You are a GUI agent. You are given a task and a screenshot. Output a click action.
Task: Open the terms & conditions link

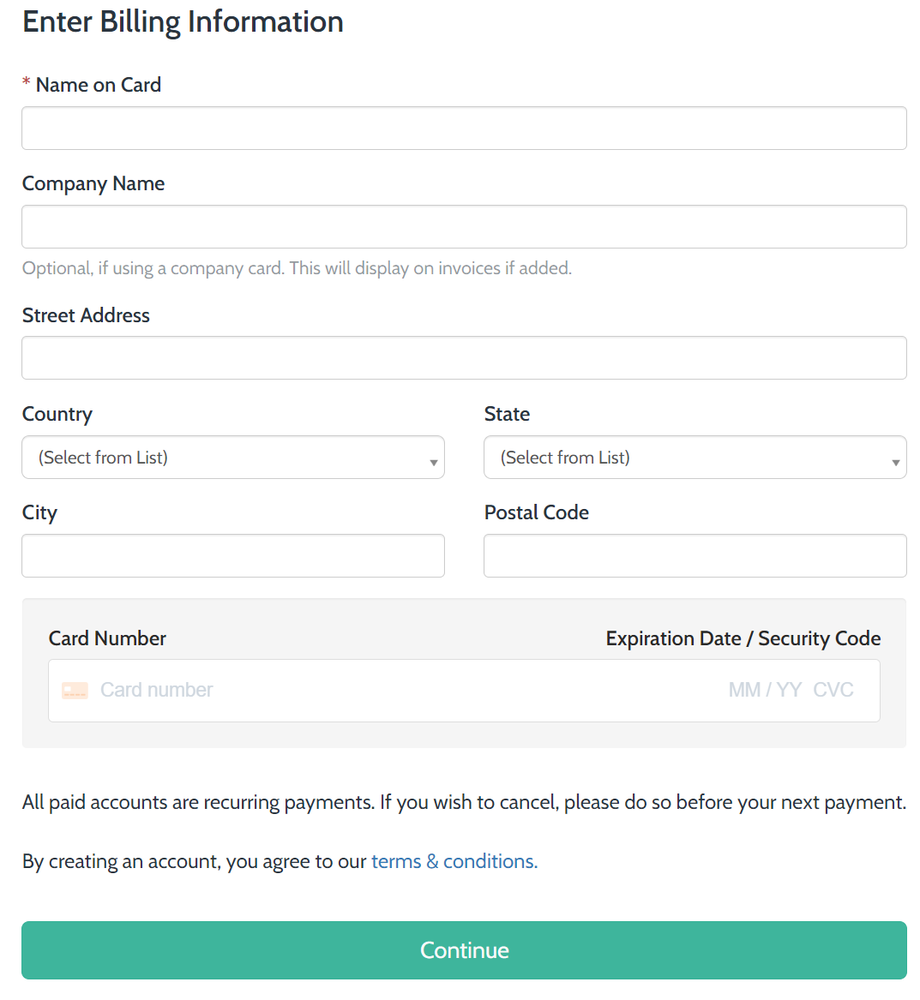click(x=454, y=861)
